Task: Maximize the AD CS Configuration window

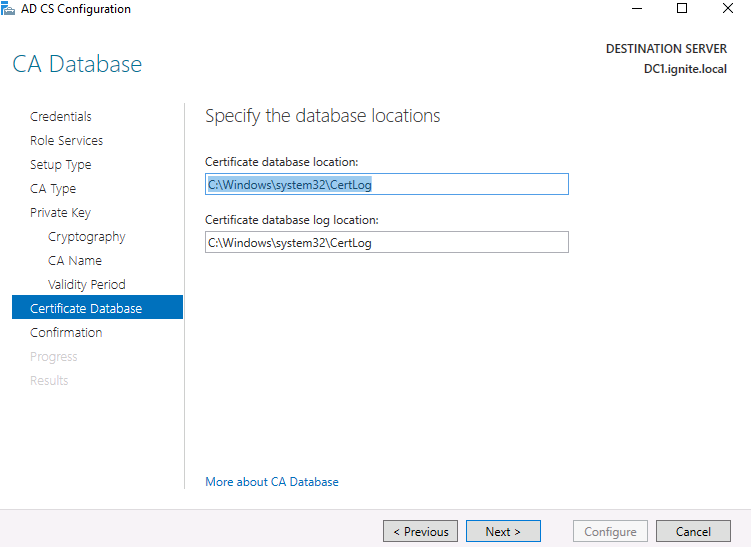Action: point(682,9)
